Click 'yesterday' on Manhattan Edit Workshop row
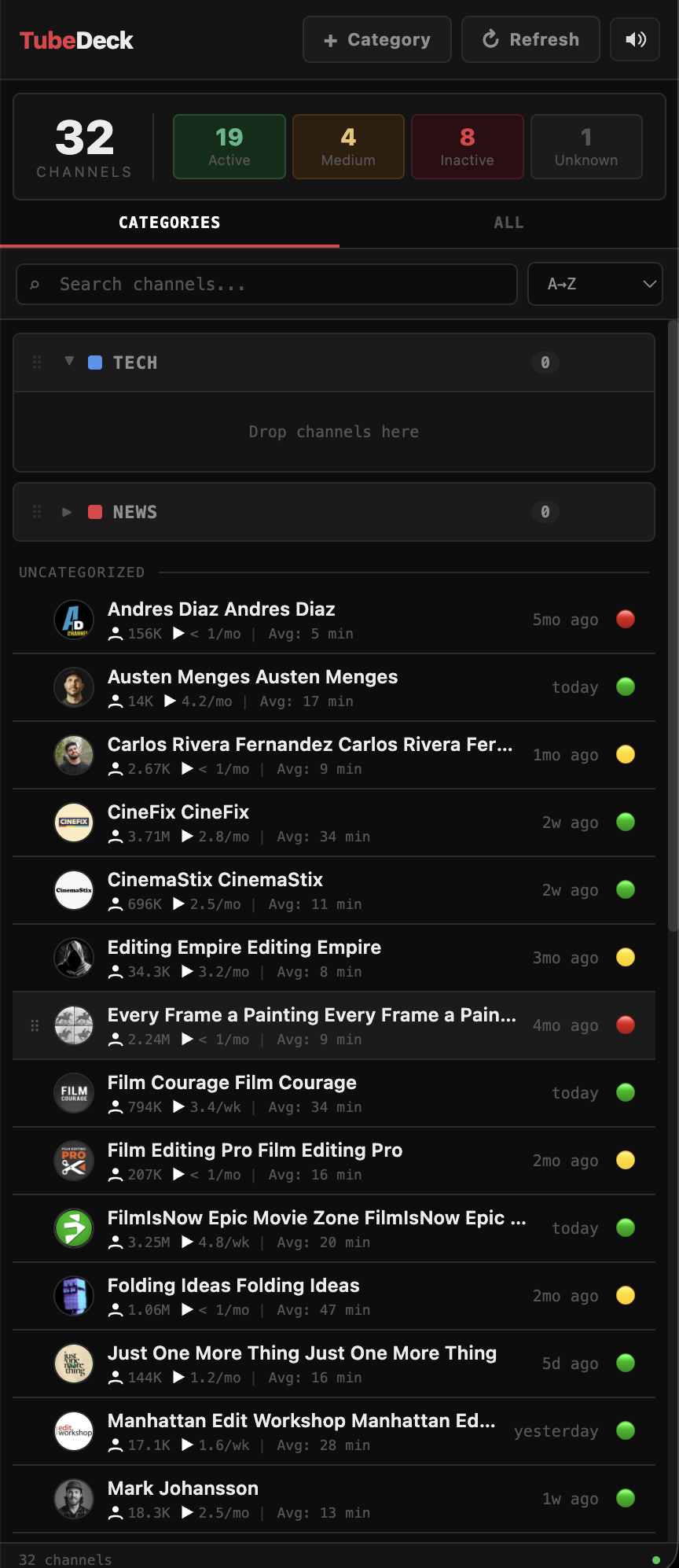This screenshot has width=679, height=1568. (x=556, y=1431)
